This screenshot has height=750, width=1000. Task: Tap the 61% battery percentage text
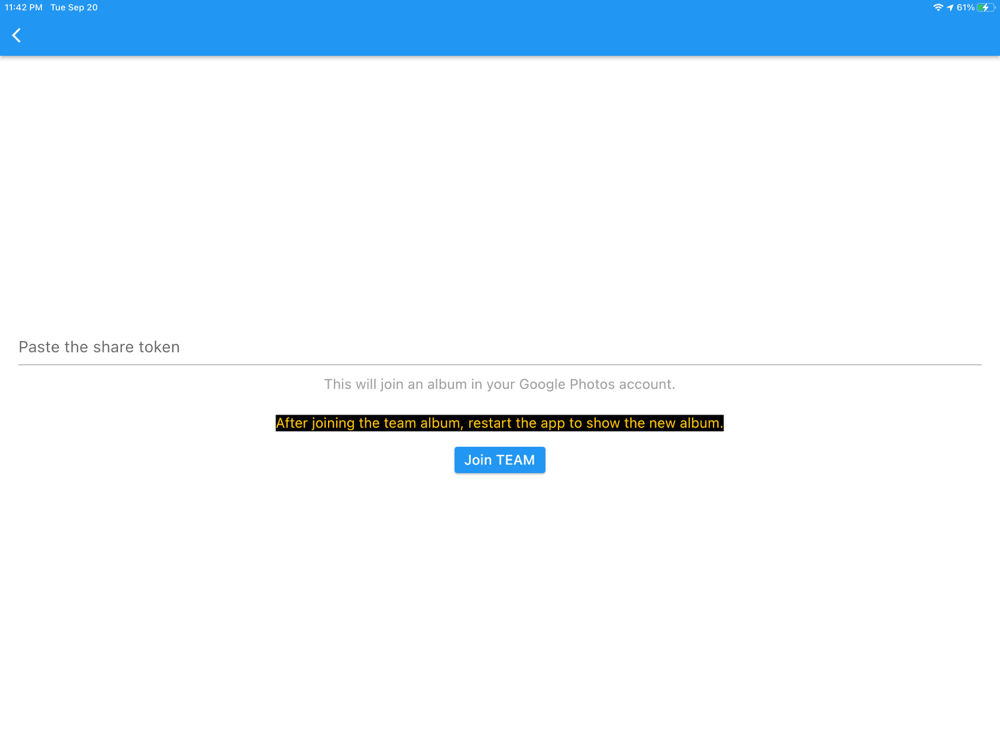(965, 8)
